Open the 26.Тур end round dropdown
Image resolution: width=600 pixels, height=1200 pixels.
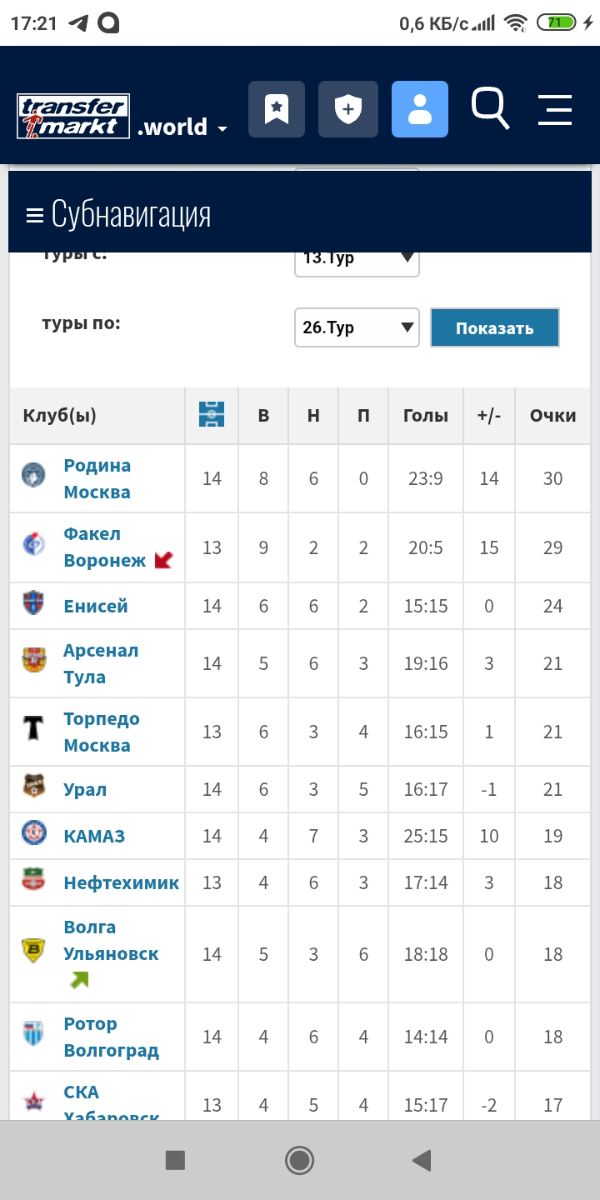point(357,327)
